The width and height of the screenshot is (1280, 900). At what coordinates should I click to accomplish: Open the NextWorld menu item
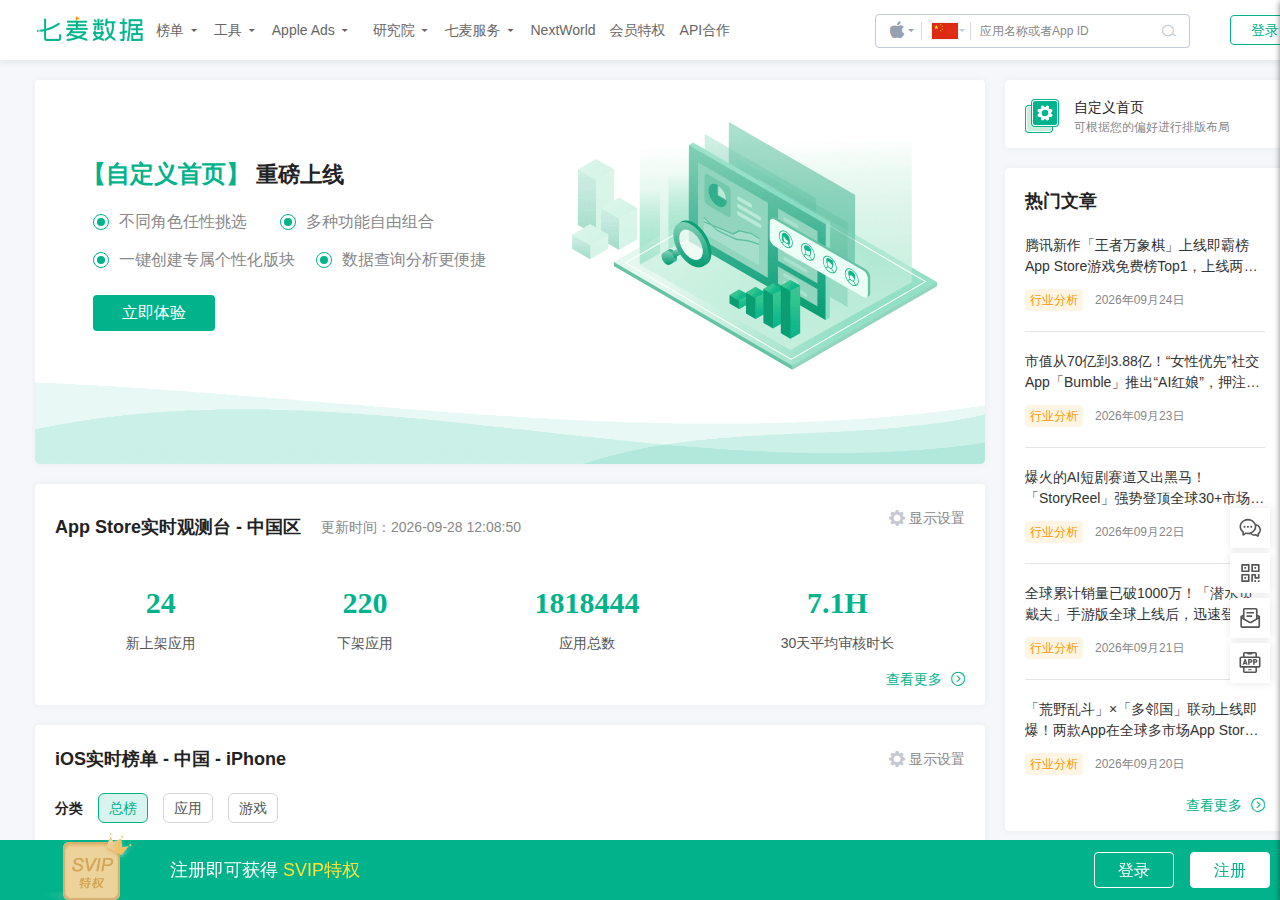click(563, 30)
